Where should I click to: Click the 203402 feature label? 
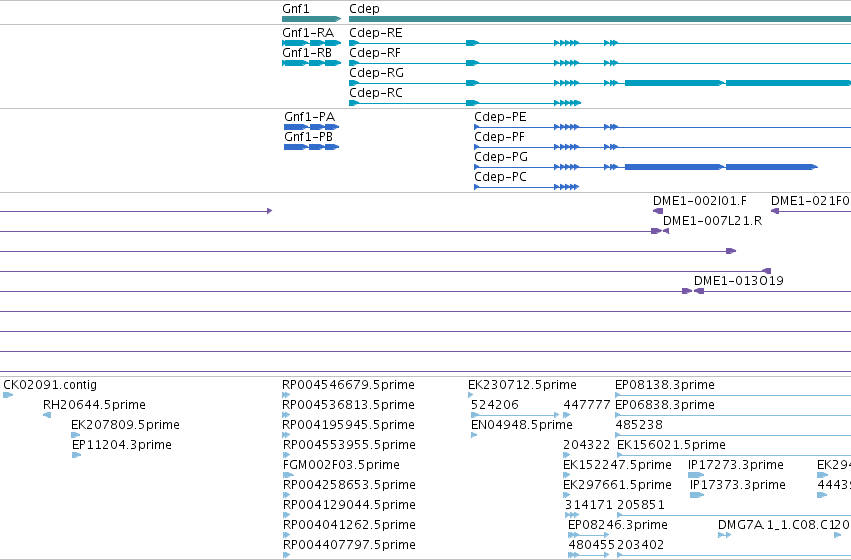pyautogui.click(x=640, y=546)
